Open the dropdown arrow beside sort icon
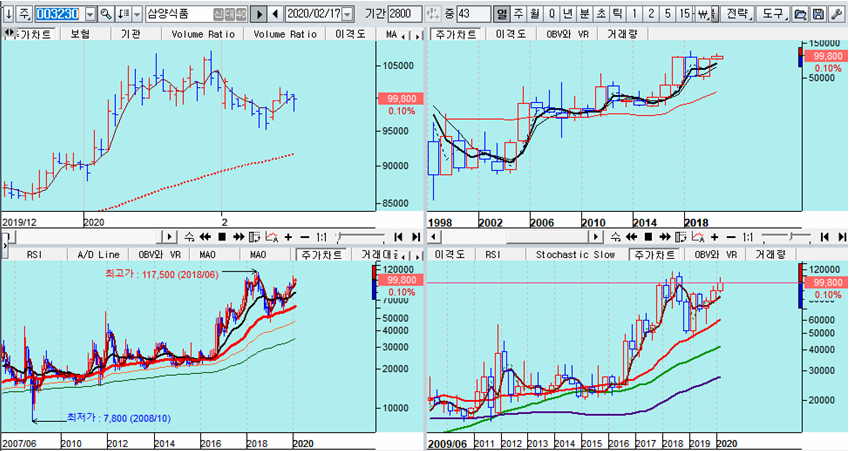The width and height of the screenshot is (849, 451). pos(137,14)
